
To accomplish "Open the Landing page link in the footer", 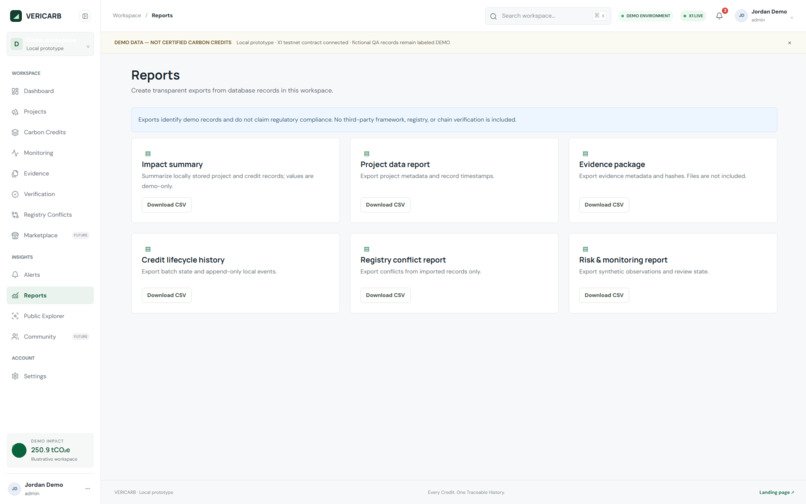I will 776,492.
